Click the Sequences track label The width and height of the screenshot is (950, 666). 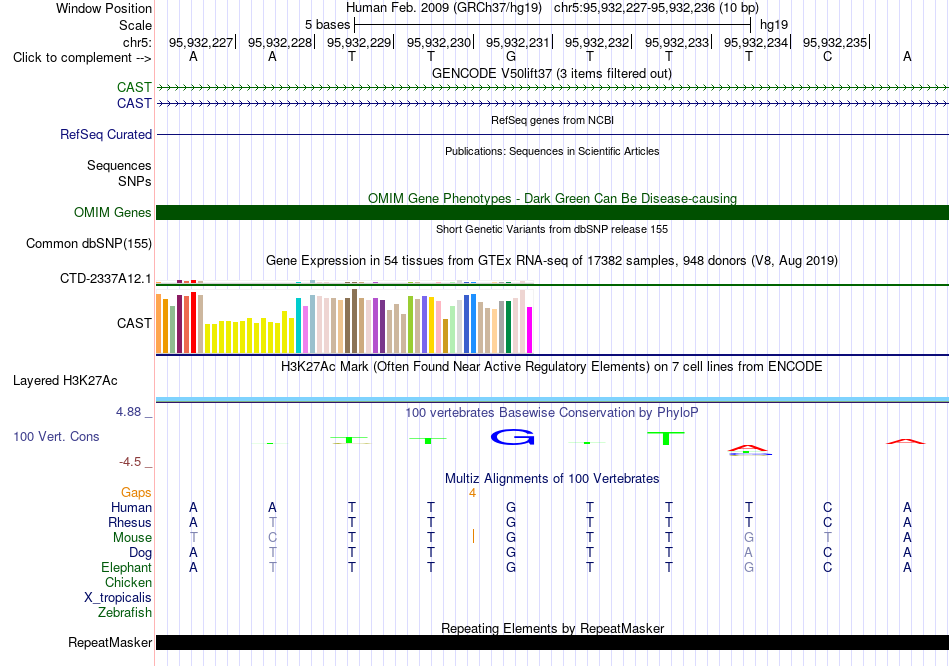coord(119,165)
